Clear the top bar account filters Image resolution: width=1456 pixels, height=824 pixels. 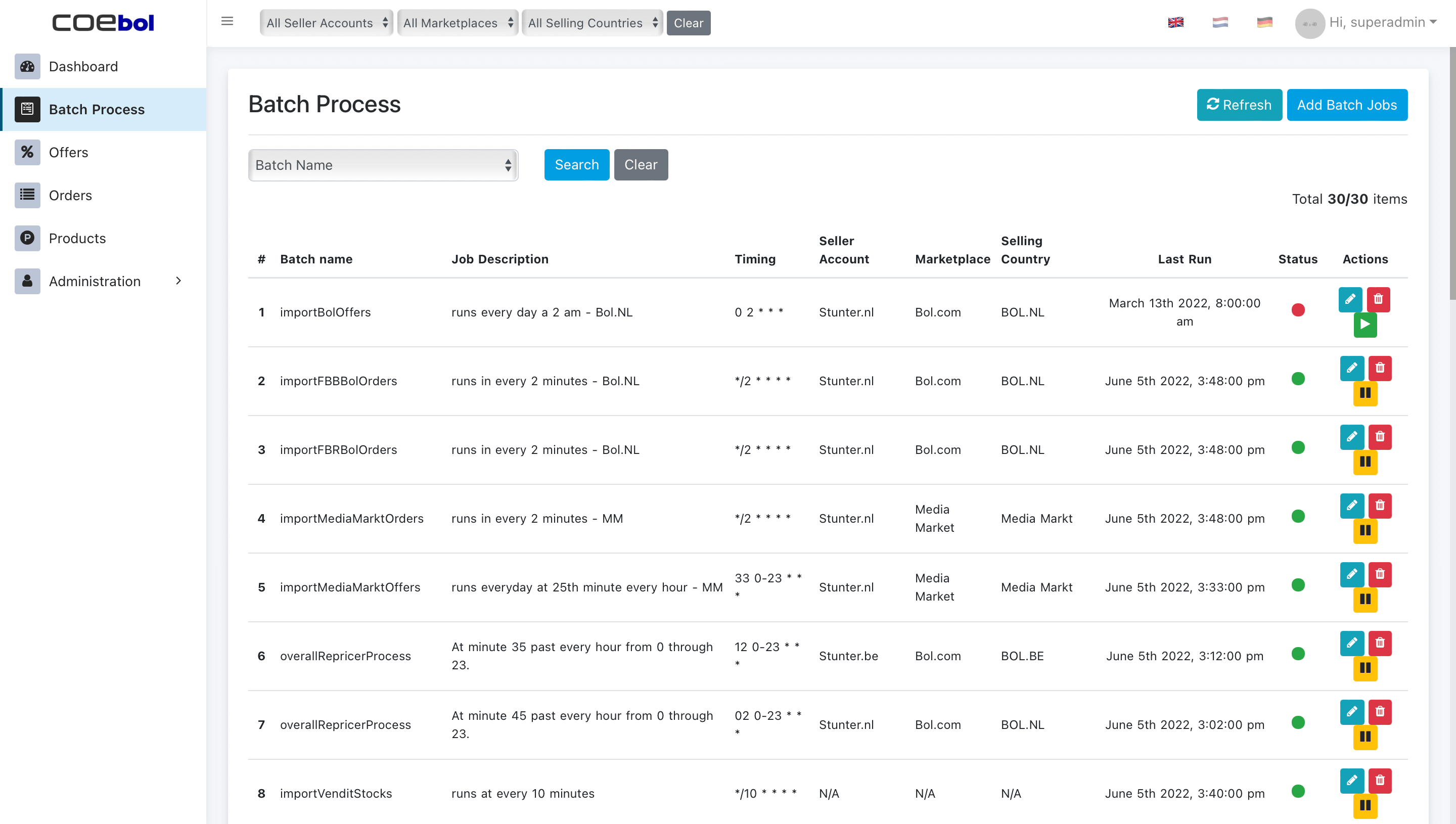[x=688, y=23]
